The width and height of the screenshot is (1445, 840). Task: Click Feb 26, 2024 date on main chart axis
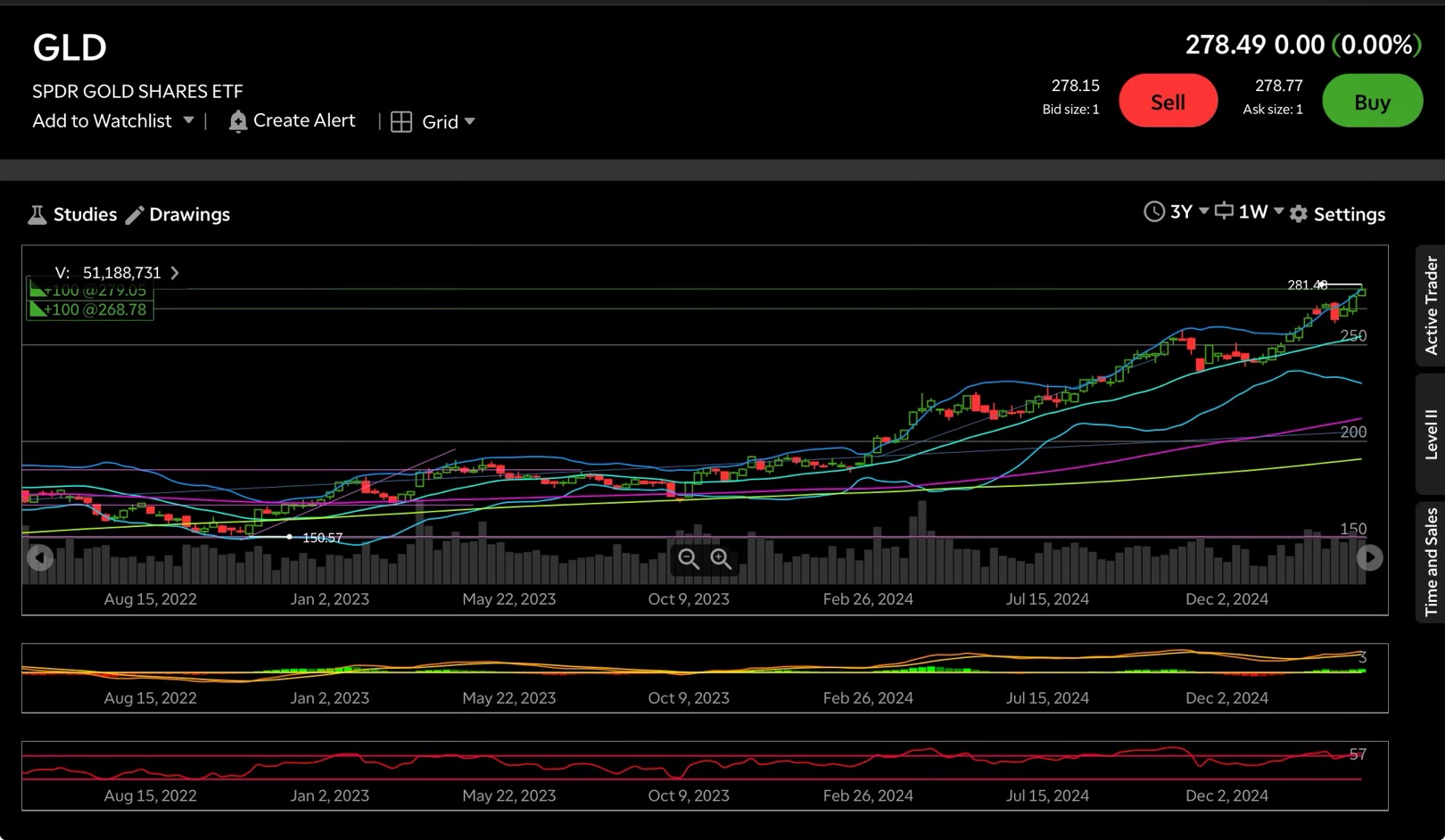[x=868, y=599]
